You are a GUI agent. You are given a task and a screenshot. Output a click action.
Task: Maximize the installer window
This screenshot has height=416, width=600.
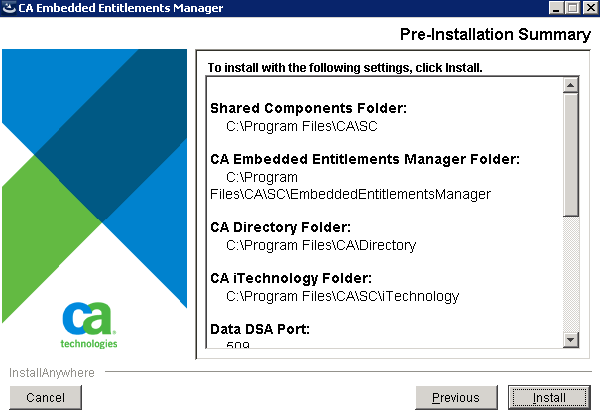pos(571,9)
